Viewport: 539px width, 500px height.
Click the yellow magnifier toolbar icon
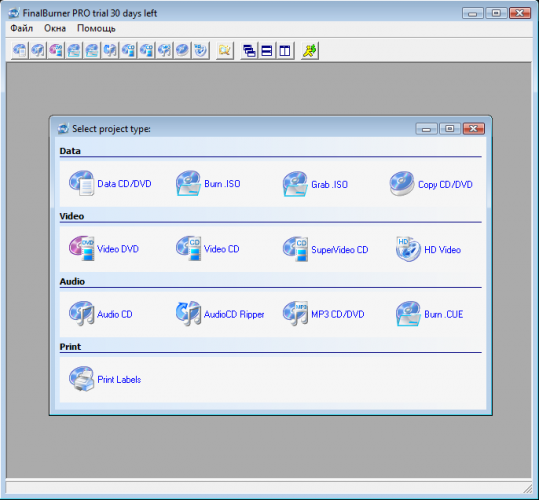(225, 51)
